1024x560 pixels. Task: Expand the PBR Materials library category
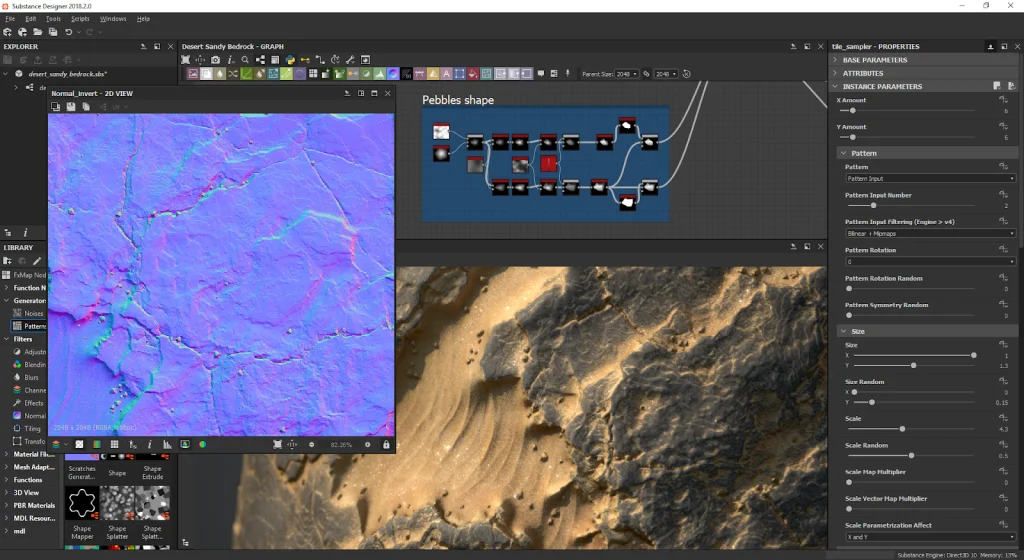click(x=35, y=505)
